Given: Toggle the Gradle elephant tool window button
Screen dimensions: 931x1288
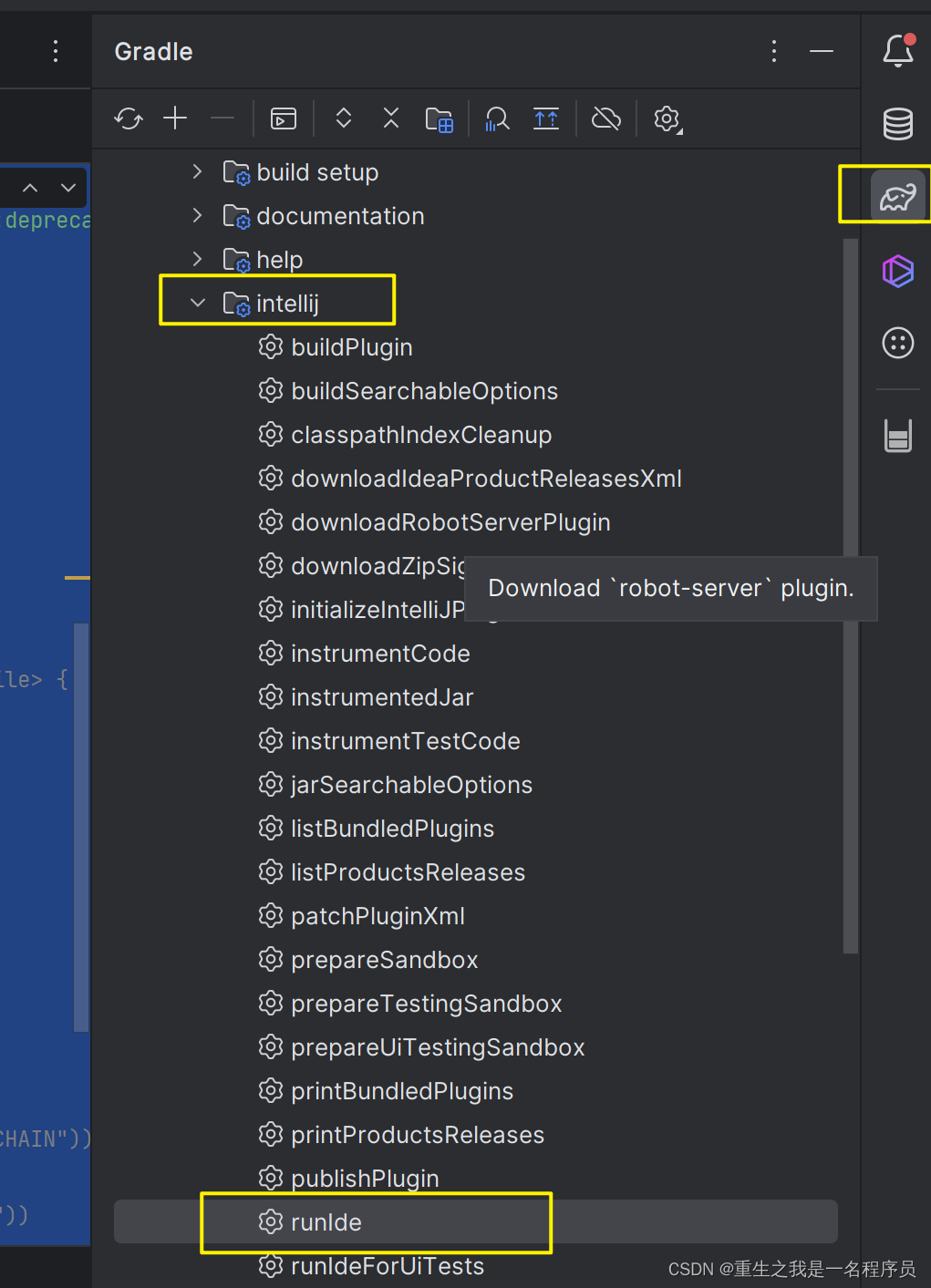Looking at the screenshot, I should click(898, 196).
